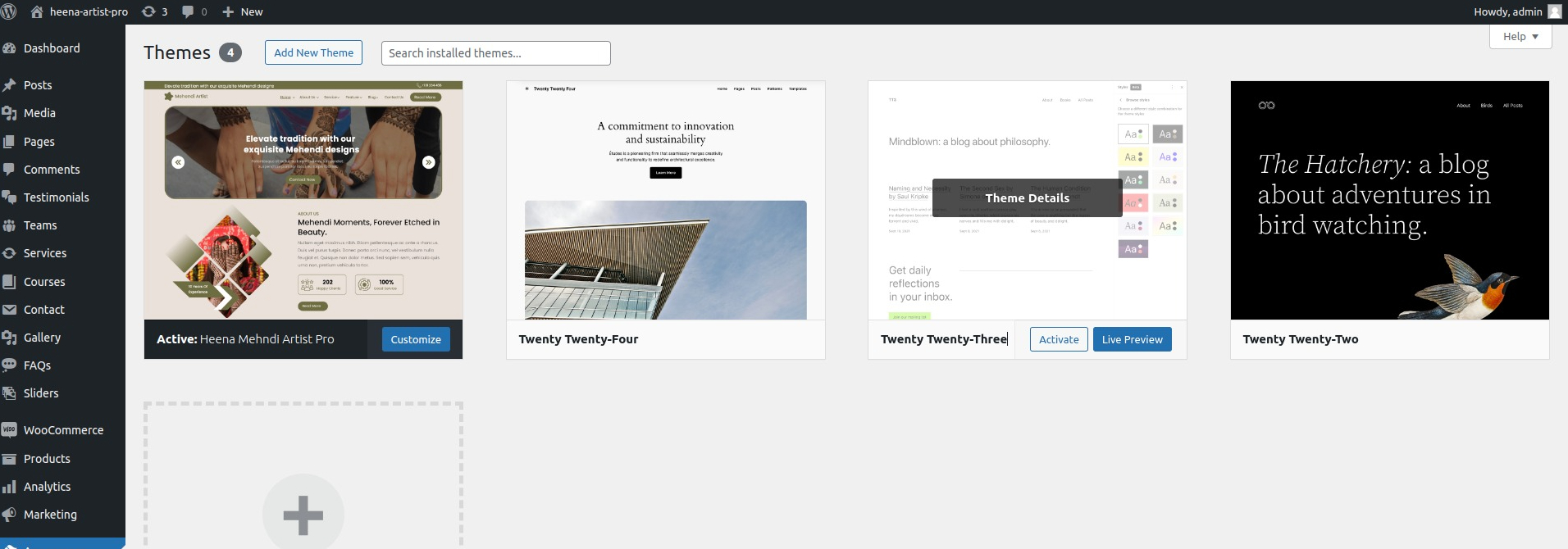This screenshot has width=1568, height=549.
Task: Click the themes count badge showing 4
Action: [230, 52]
